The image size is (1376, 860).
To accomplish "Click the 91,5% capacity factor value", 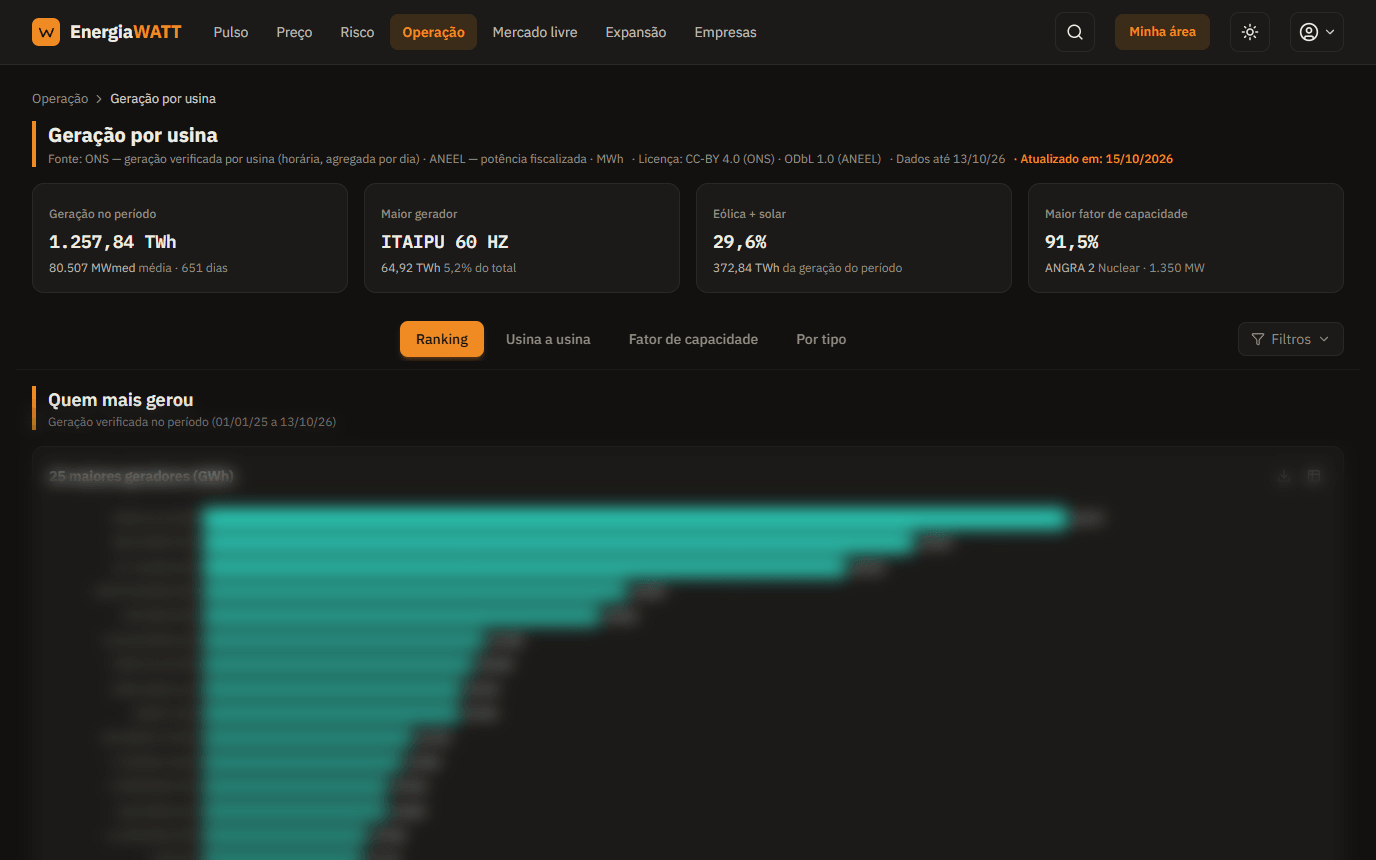I will point(1072,242).
